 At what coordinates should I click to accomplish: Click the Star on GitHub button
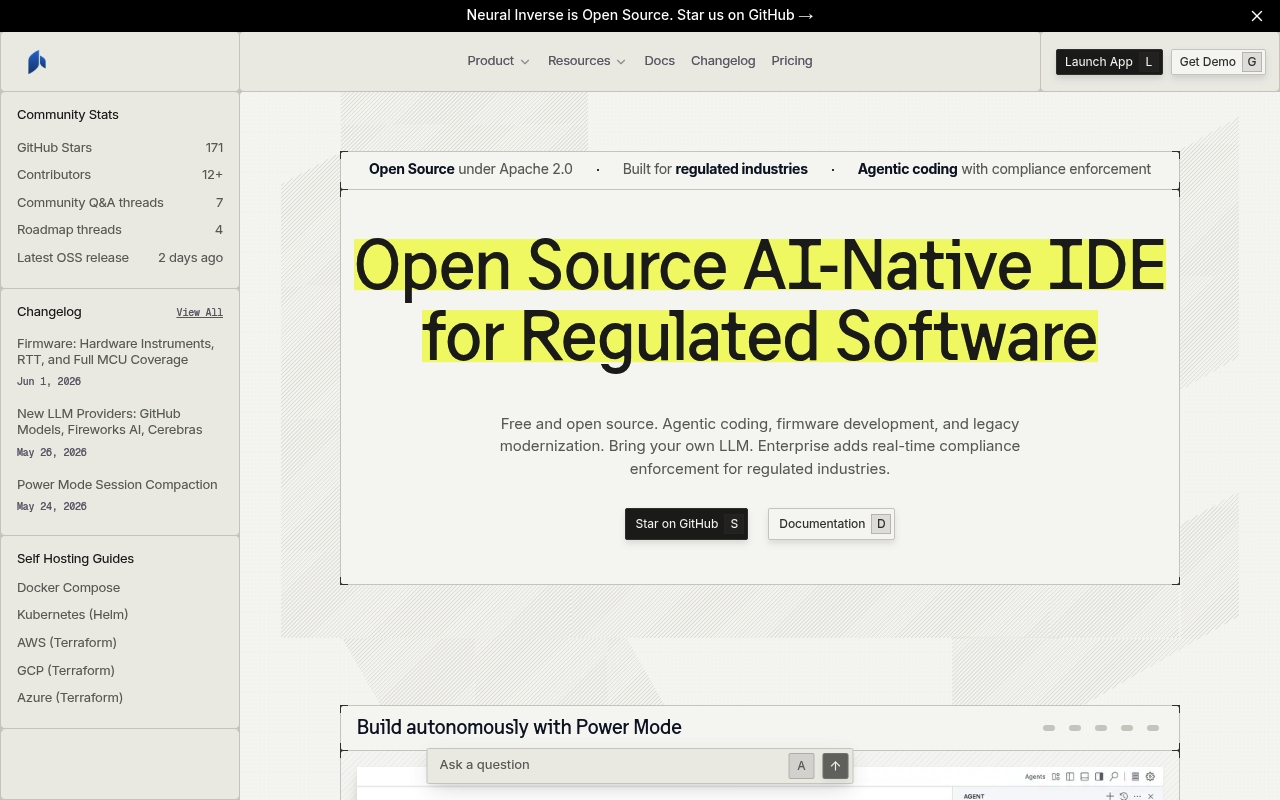tap(686, 524)
